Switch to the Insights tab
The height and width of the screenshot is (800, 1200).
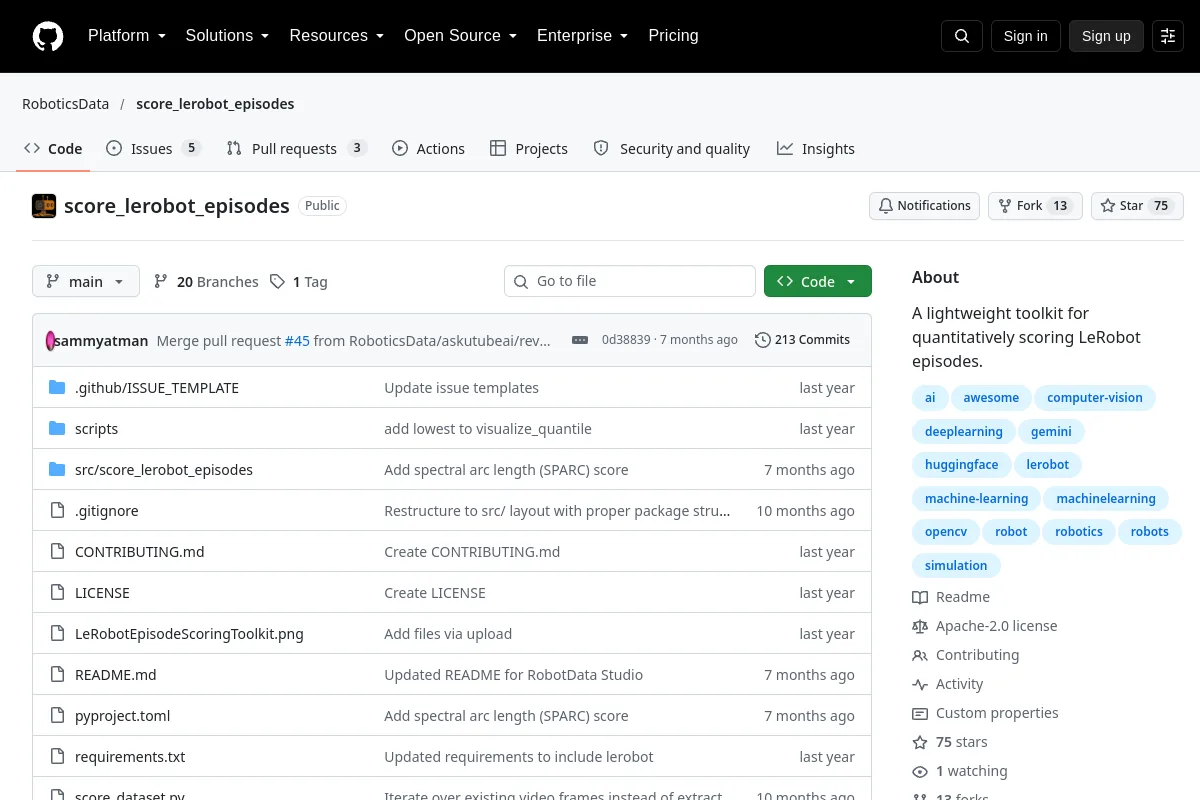(815, 148)
